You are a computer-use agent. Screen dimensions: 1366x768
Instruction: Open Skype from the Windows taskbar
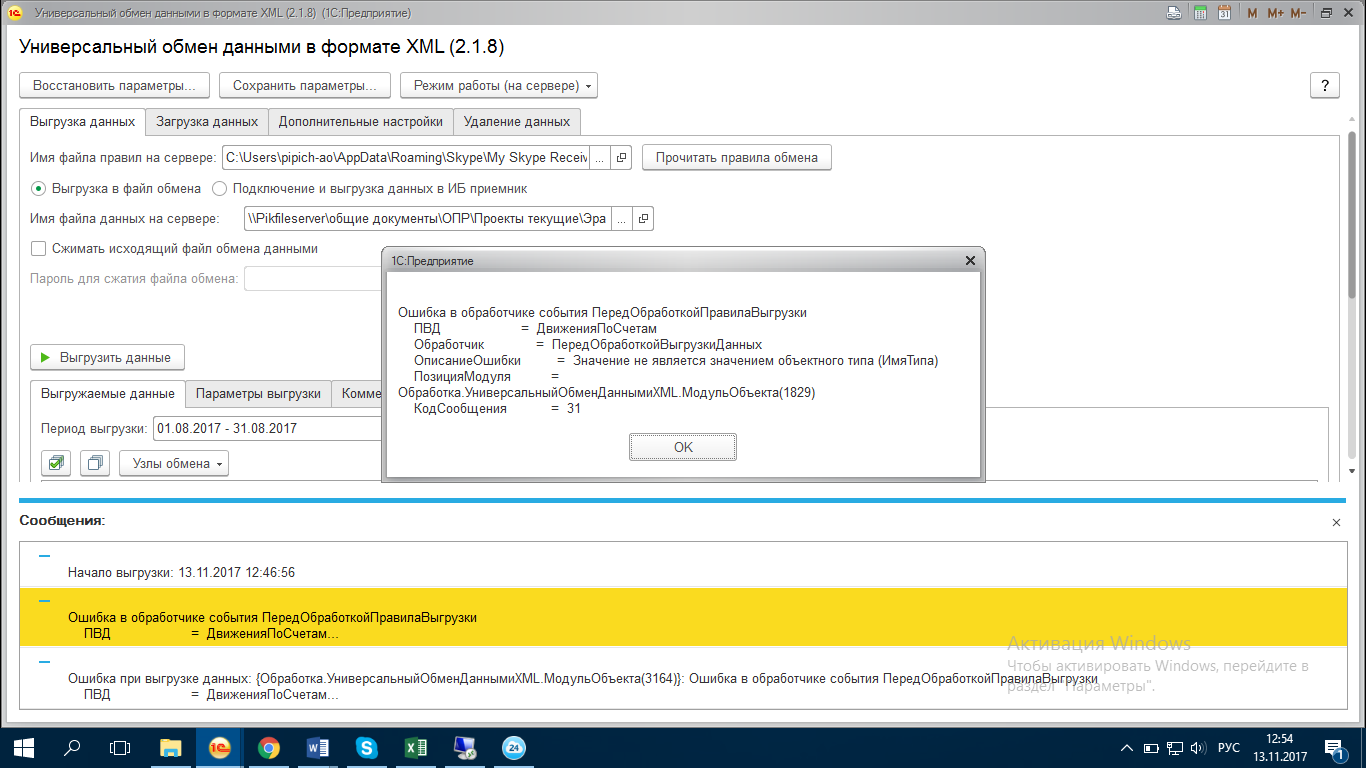pos(366,747)
